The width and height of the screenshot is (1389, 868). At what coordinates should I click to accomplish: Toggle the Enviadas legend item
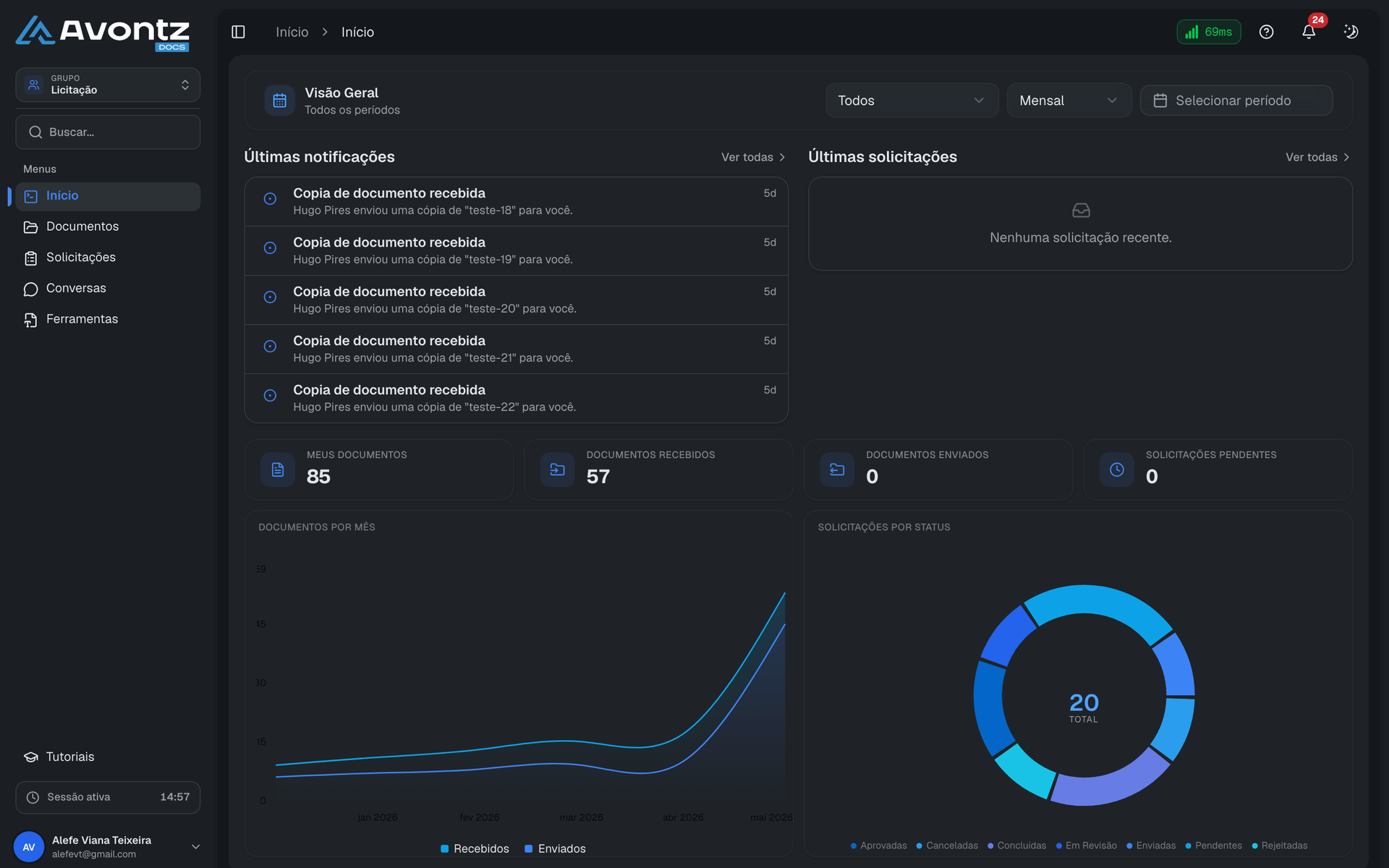click(1151, 846)
